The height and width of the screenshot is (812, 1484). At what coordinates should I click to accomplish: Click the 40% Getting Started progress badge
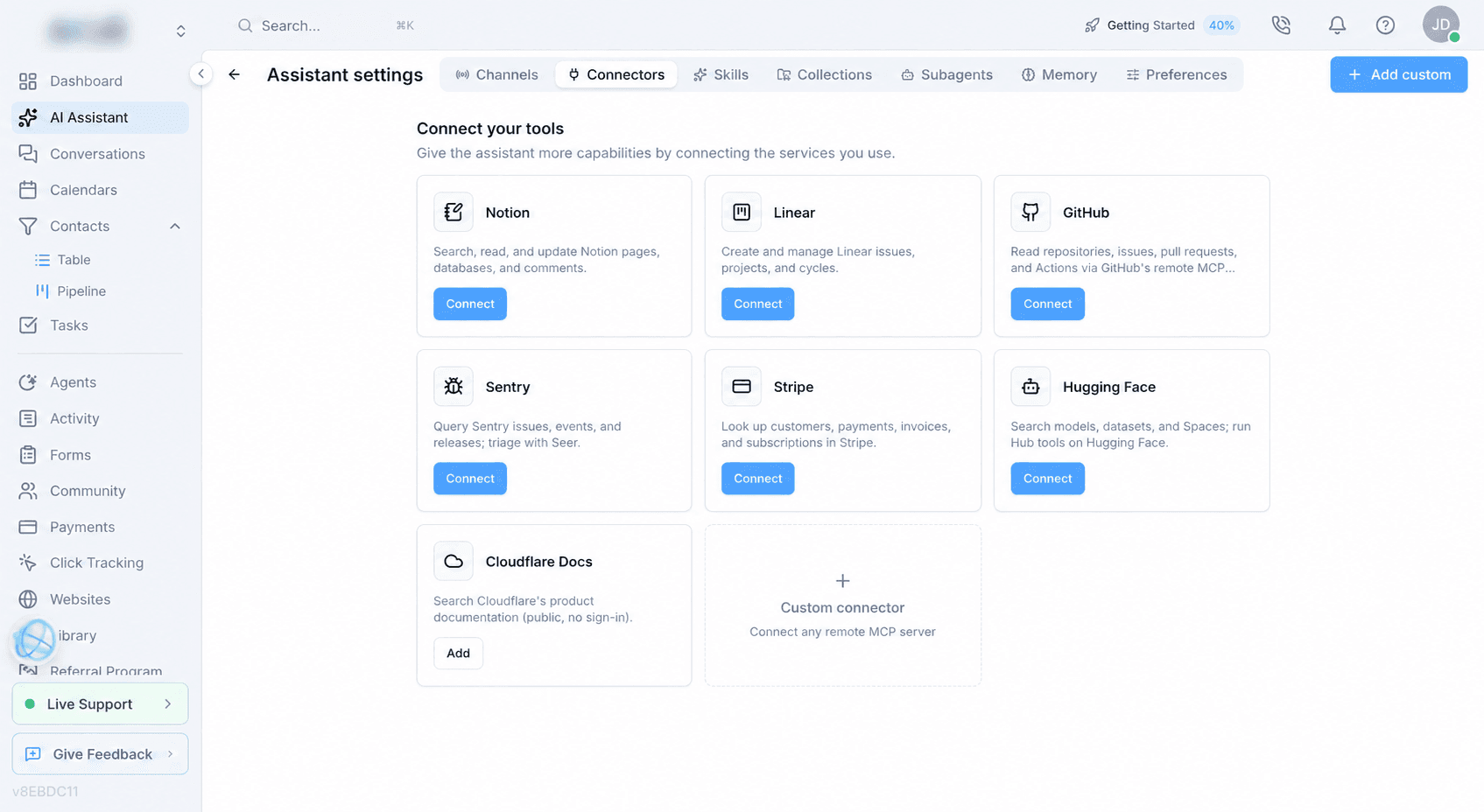click(x=1221, y=25)
